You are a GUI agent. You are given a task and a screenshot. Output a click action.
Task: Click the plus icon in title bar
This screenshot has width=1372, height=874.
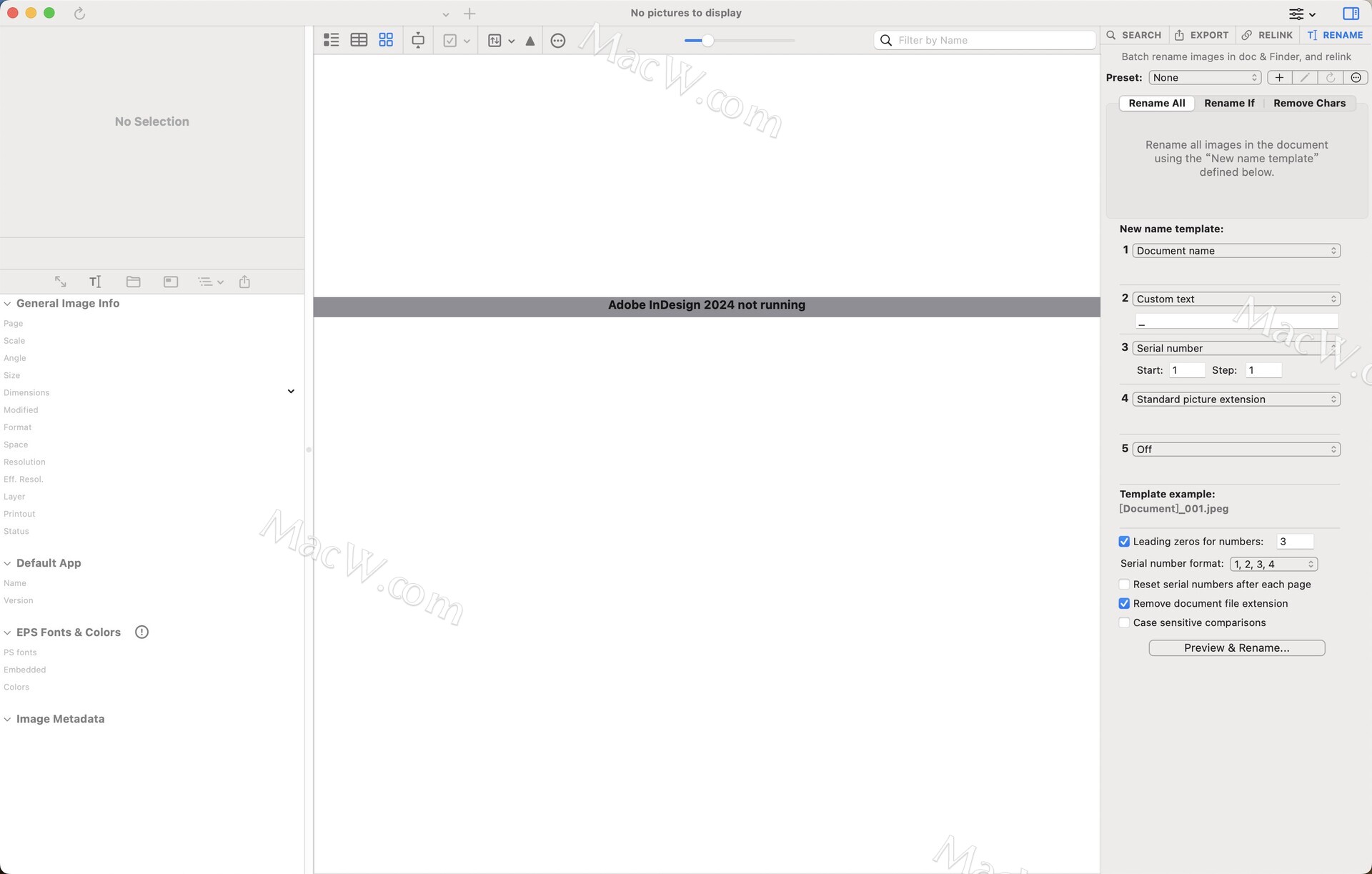coord(469,14)
